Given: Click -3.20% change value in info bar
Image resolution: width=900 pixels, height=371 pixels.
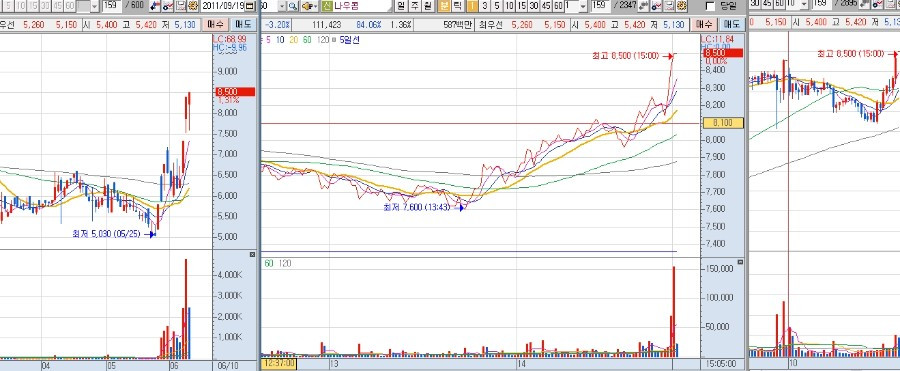Looking at the screenshot, I should click(x=276, y=25).
